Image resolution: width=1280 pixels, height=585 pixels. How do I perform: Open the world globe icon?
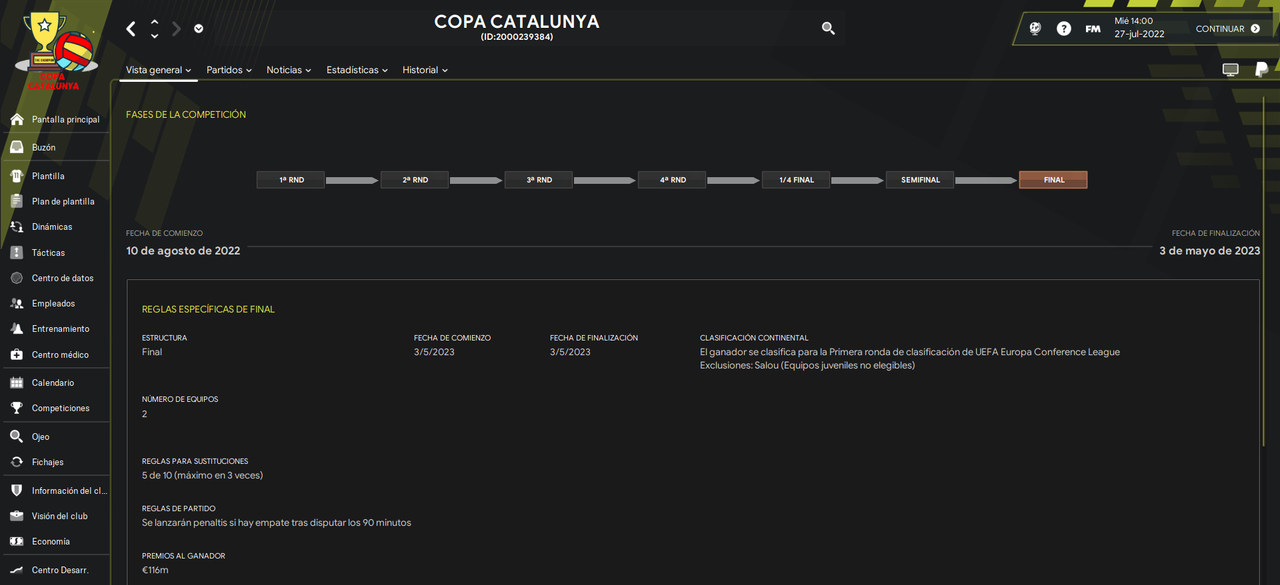coord(1035,29)
